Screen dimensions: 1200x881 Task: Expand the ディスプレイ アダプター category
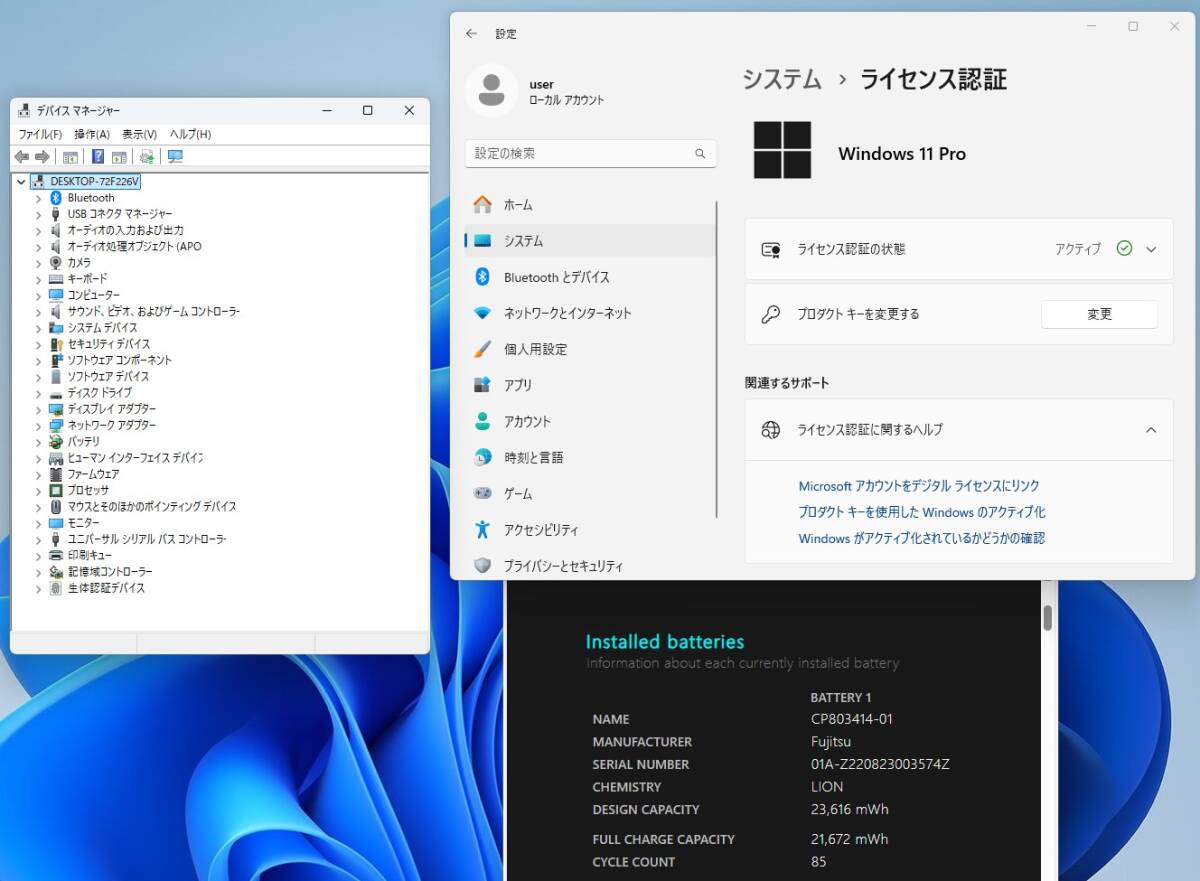click(39, 409)
